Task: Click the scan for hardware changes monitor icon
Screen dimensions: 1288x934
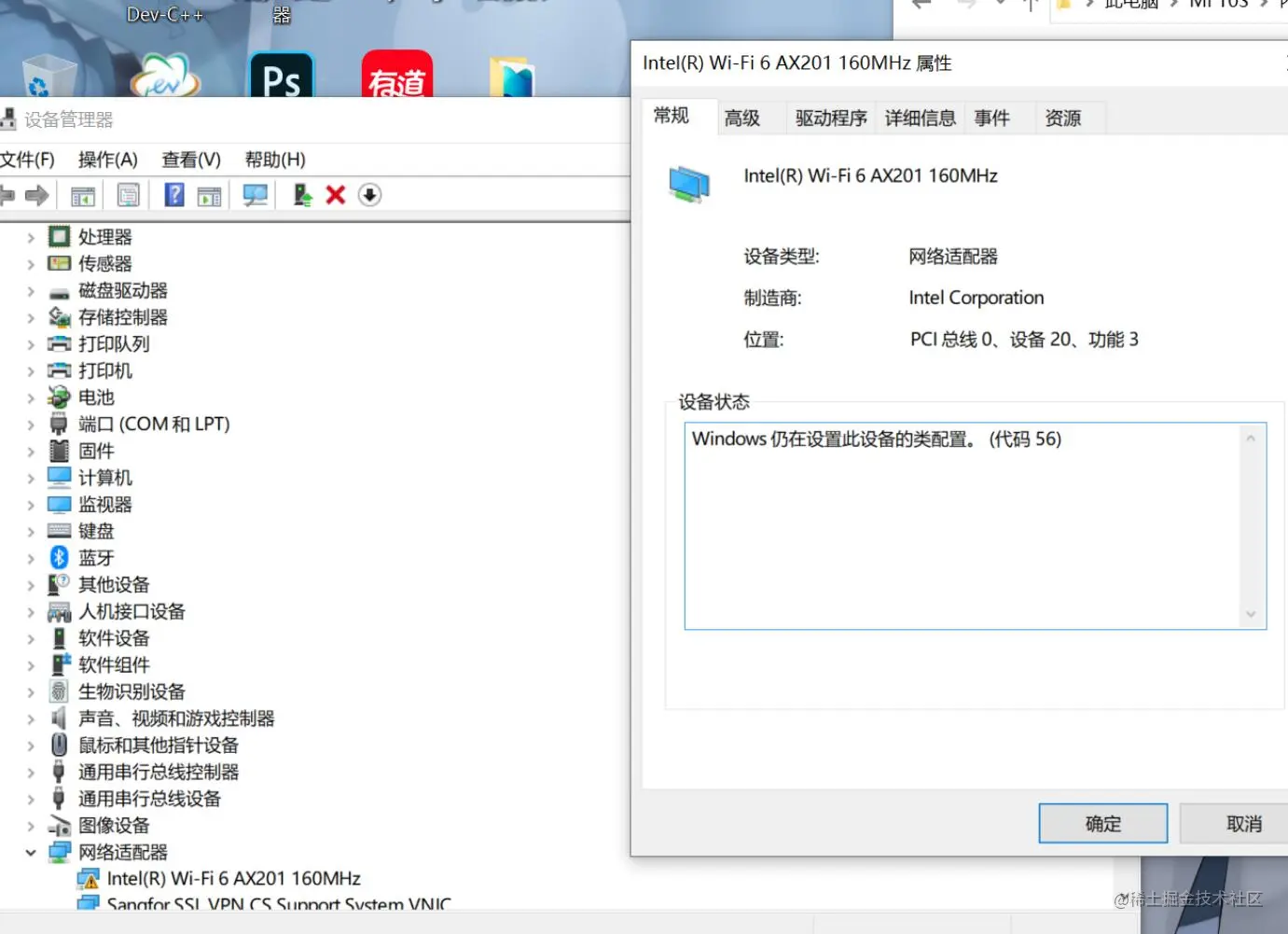Action: click(255, 195)
